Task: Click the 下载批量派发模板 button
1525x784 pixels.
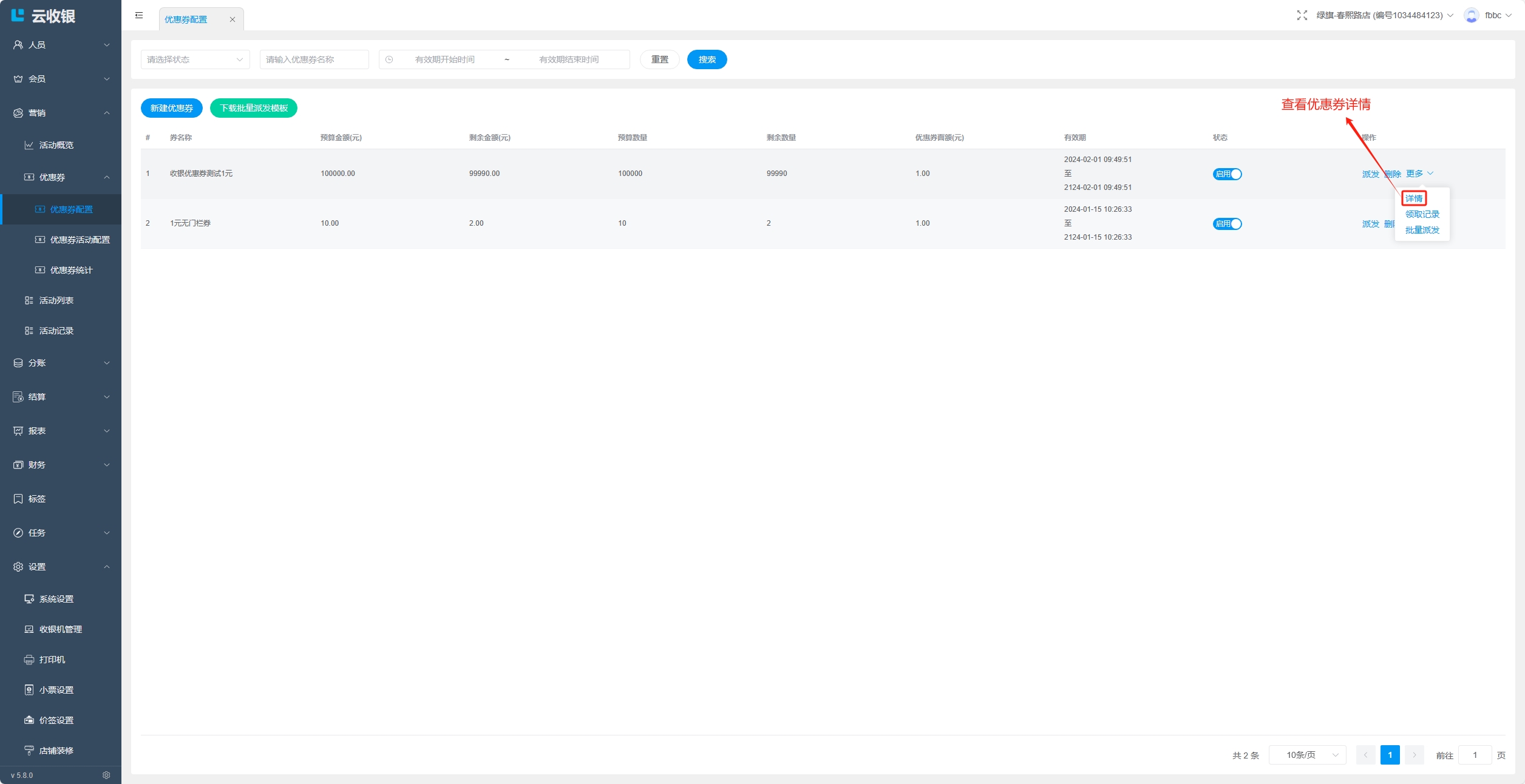Action: [253, 108]
